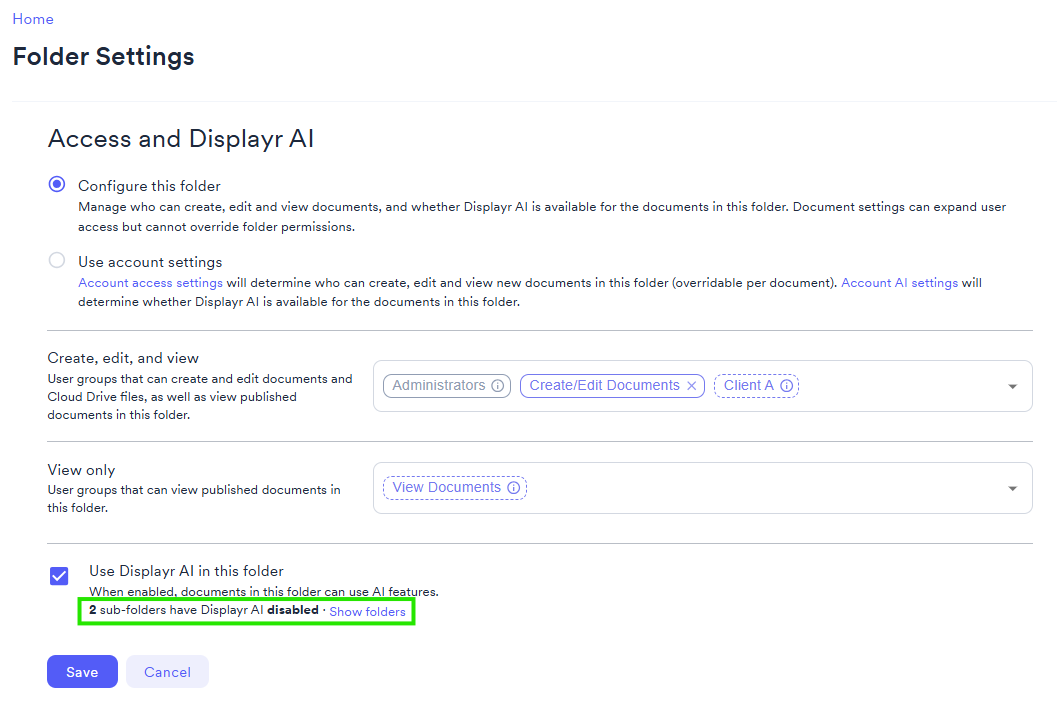Image resolution: width=1057 pixels, height=704 pixels.
Task: Click the Client A info icon
Action: [786, 386]
